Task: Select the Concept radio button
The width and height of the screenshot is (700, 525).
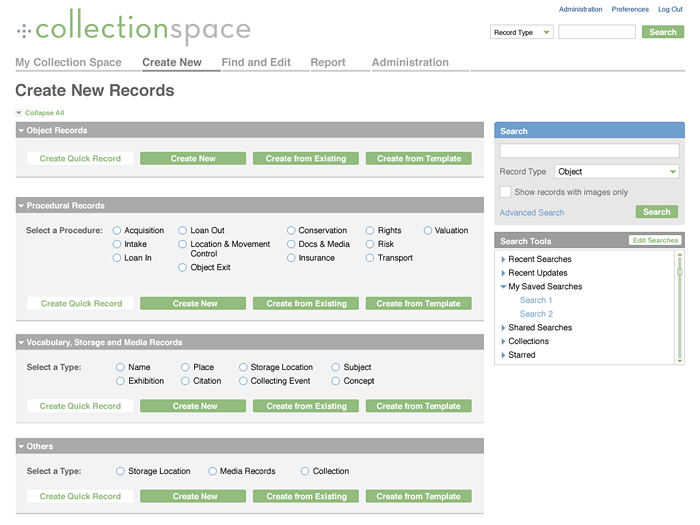Action: tap(336, 381)
